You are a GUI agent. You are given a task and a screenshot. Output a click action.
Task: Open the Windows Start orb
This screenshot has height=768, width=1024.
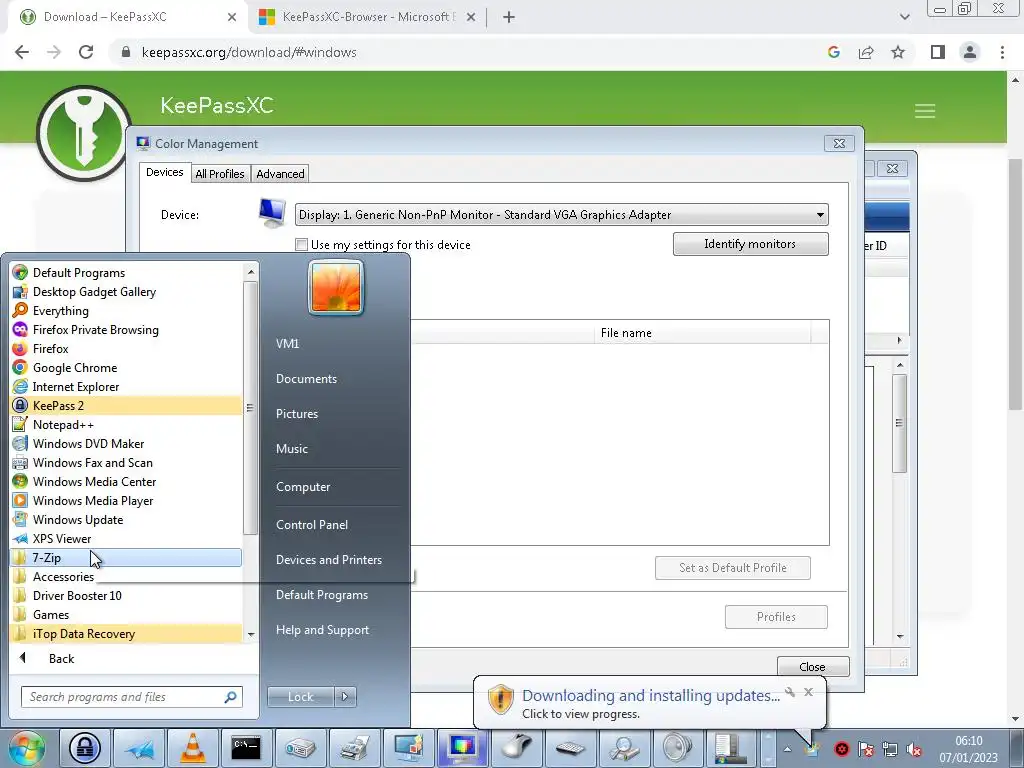pyautogui.click(x=27, y=748)
